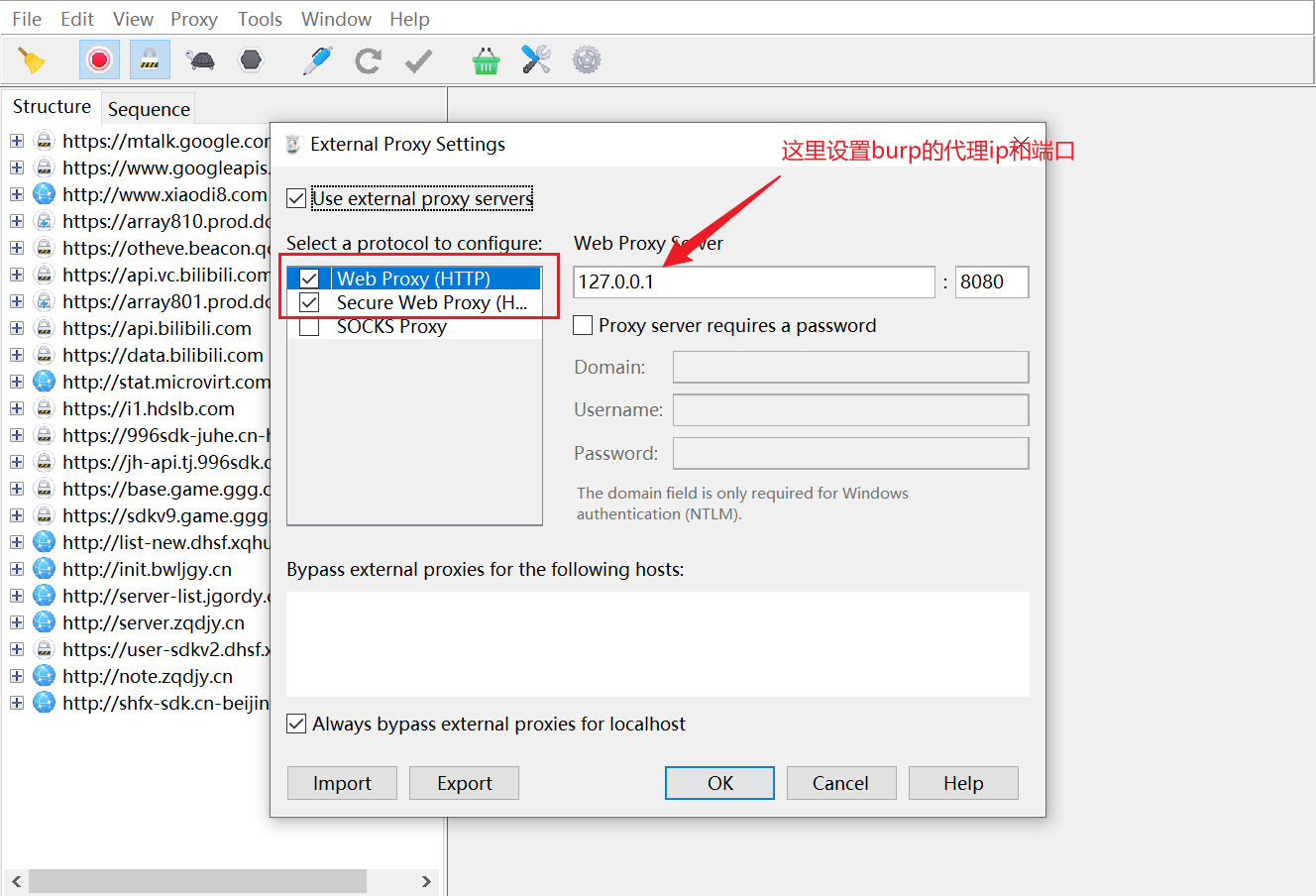Open the View menu
1316x896 pixels.
click(133, 19)
